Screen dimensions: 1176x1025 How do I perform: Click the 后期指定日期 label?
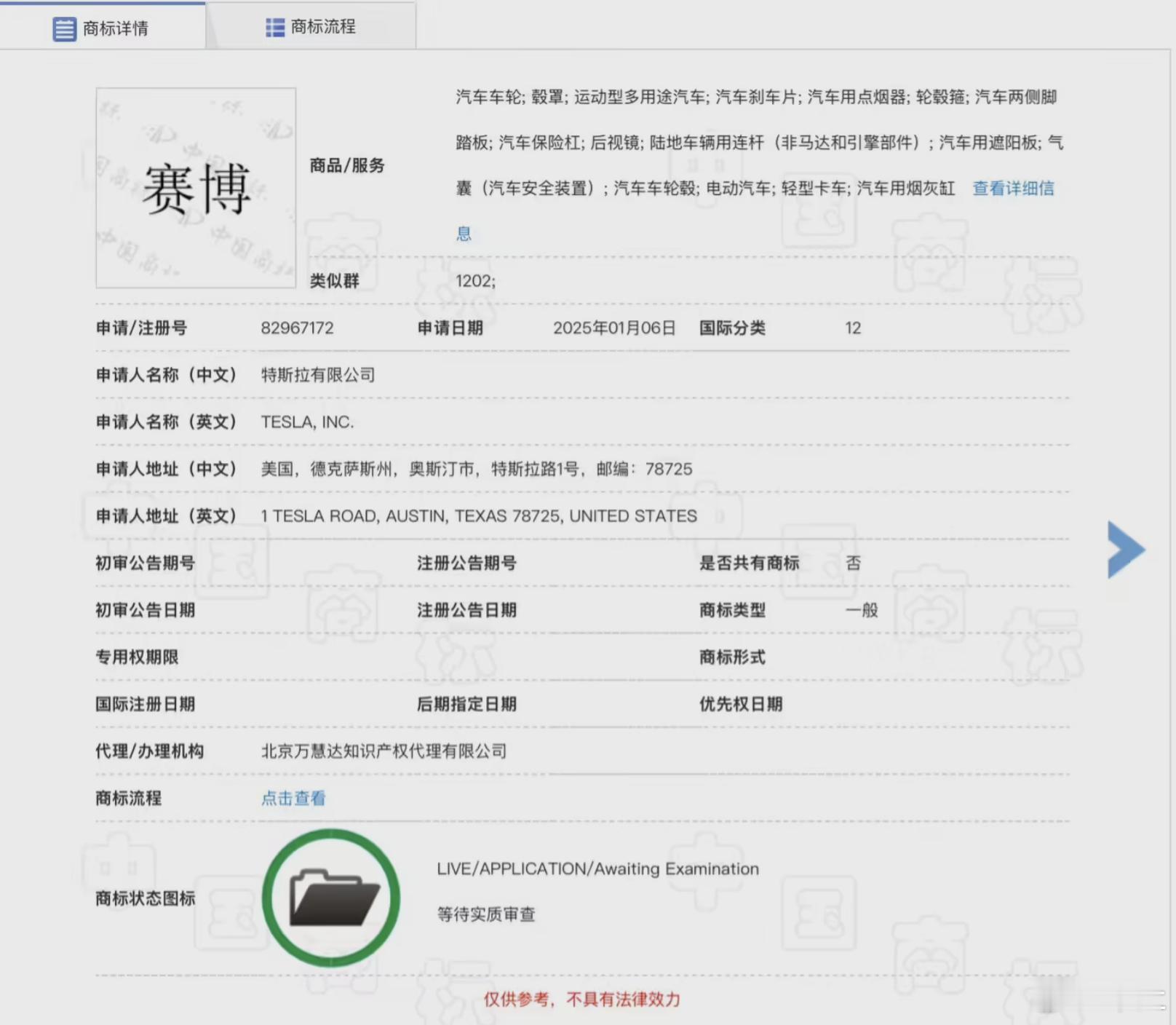pyautogui.click(x=466, y=704)
